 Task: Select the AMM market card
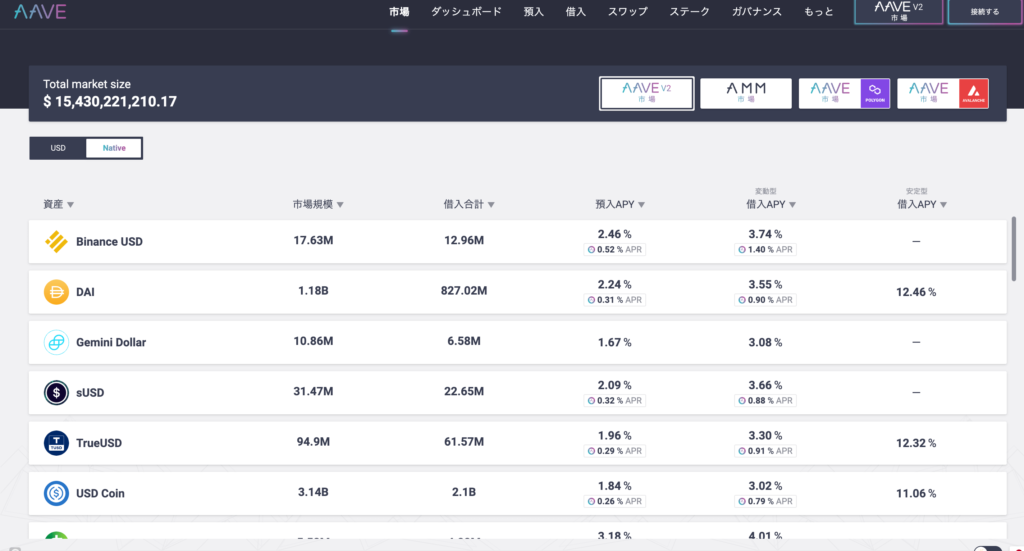tap(746, 93)
